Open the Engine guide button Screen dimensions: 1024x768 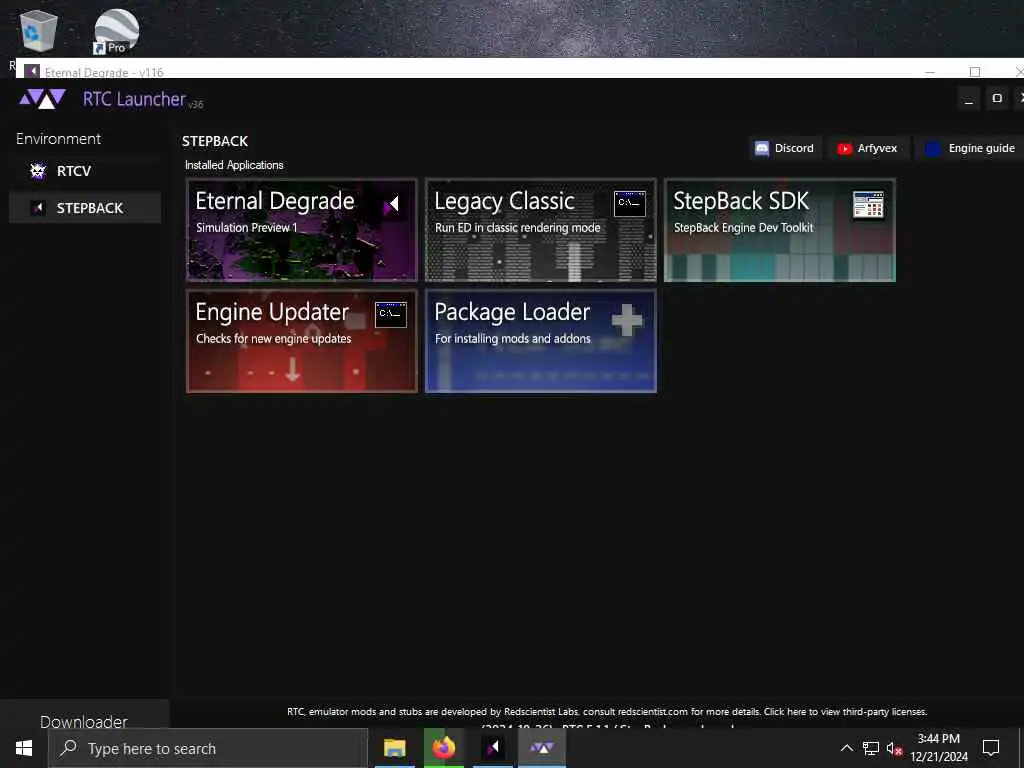click(970, 148)
